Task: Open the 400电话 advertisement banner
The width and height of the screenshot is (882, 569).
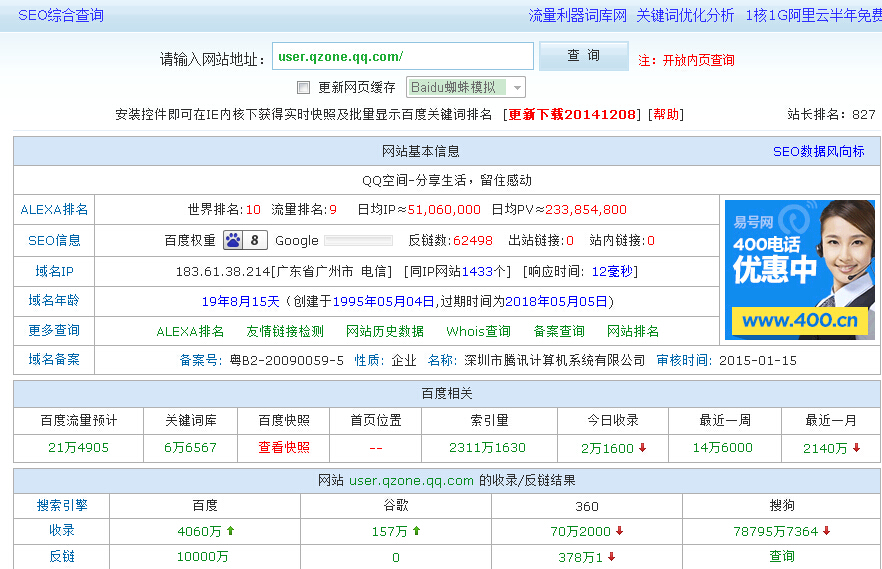Action: point(799,270)
